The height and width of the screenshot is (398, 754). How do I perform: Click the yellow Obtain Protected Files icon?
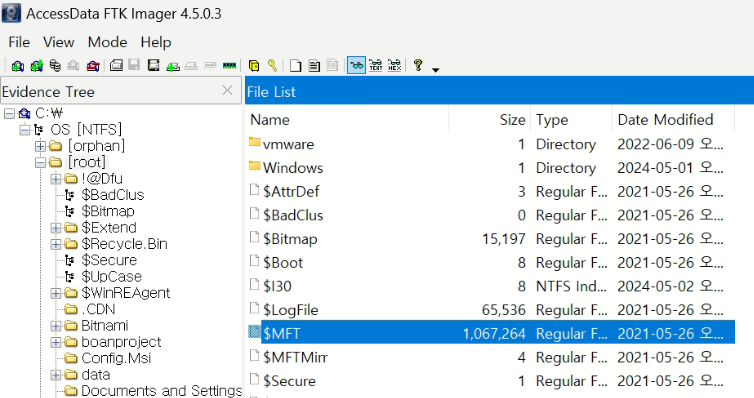254,65
